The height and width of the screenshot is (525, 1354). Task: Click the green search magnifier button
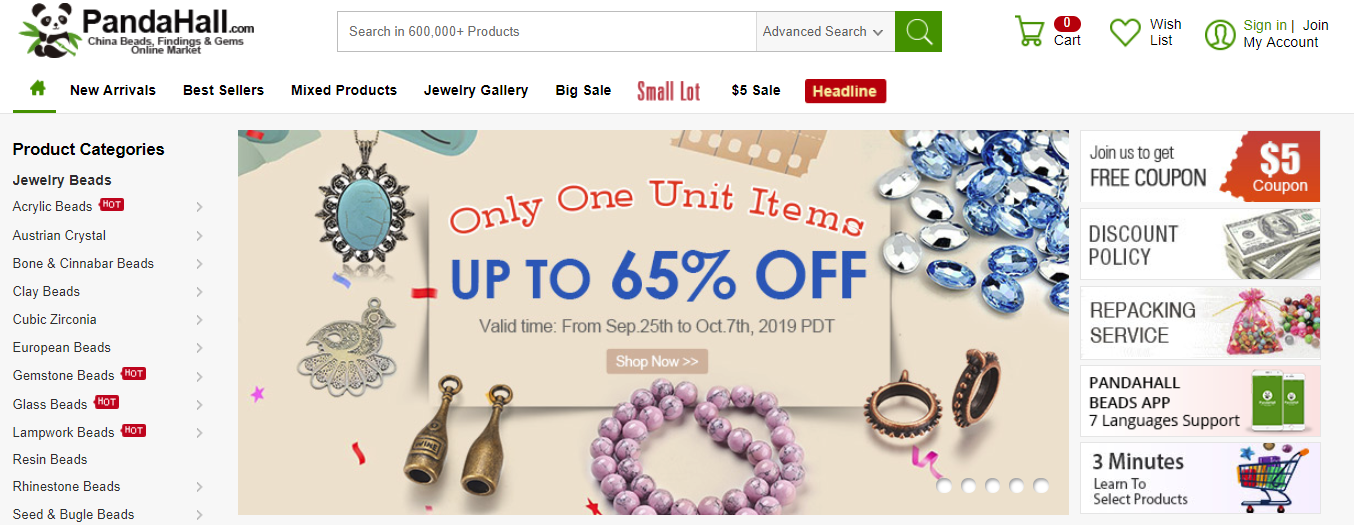(918, 31)
